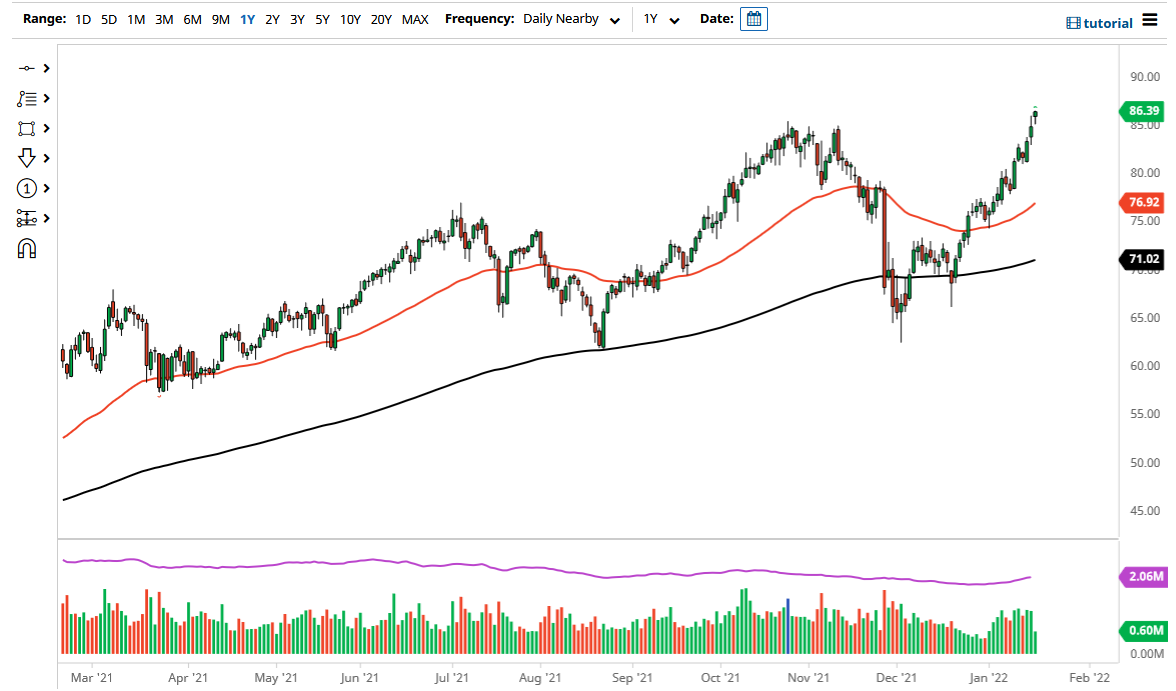Switch to the MAX range
This screenshot has height=691, width=1176.
point(415,18)
